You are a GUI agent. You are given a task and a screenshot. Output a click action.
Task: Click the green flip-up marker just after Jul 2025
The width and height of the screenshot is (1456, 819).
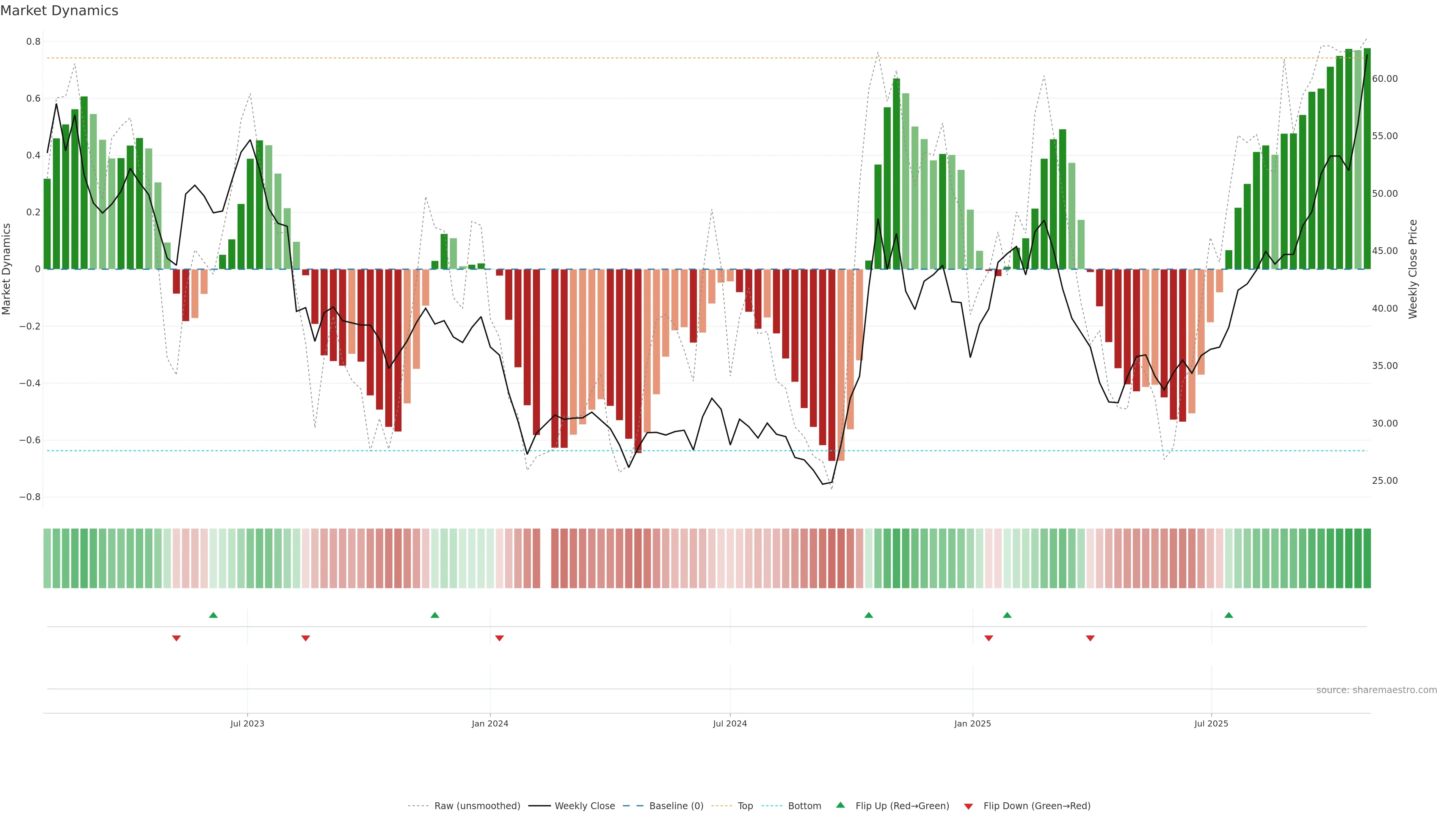[1228, 615]
